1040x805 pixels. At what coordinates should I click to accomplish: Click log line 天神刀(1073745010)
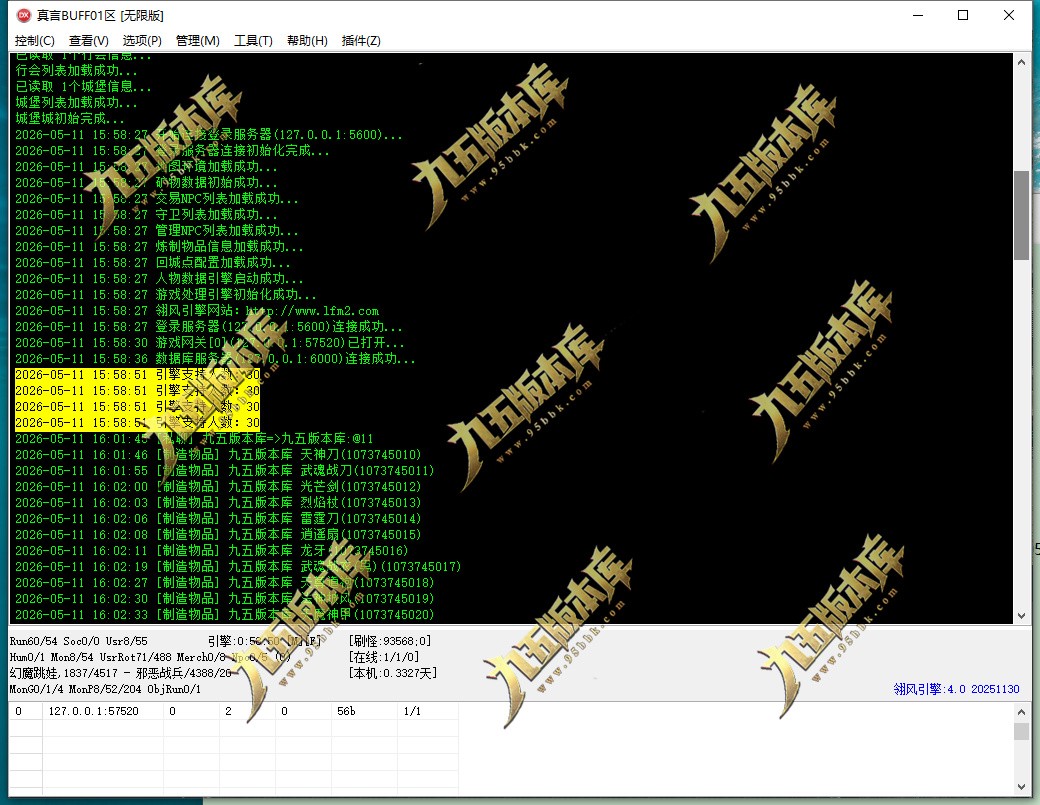tap(218, 455)
